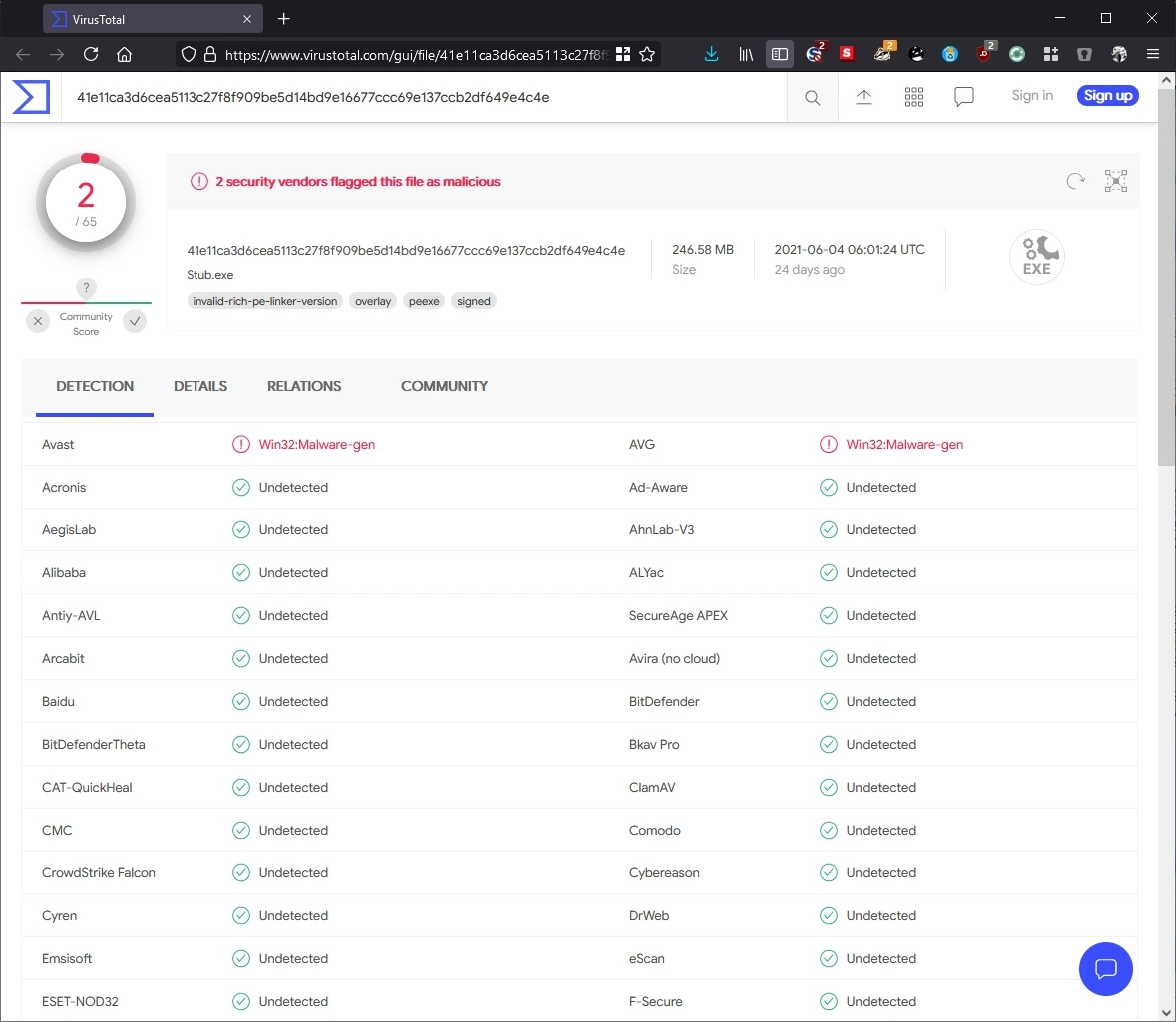Click the ESET-NOD32 vendor name
Screen dimensions: 1176x1022
click(80, 1002)
